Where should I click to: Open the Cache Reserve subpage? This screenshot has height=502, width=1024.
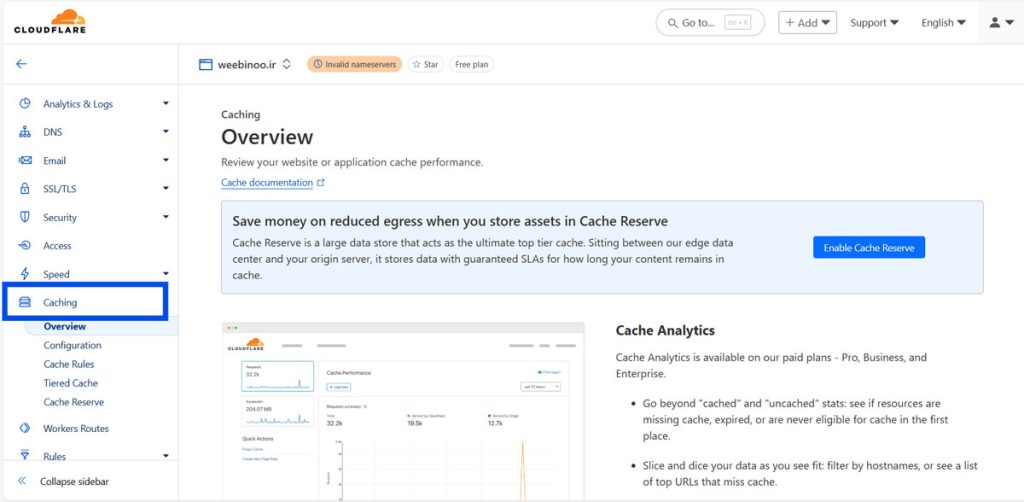point(74,402)
